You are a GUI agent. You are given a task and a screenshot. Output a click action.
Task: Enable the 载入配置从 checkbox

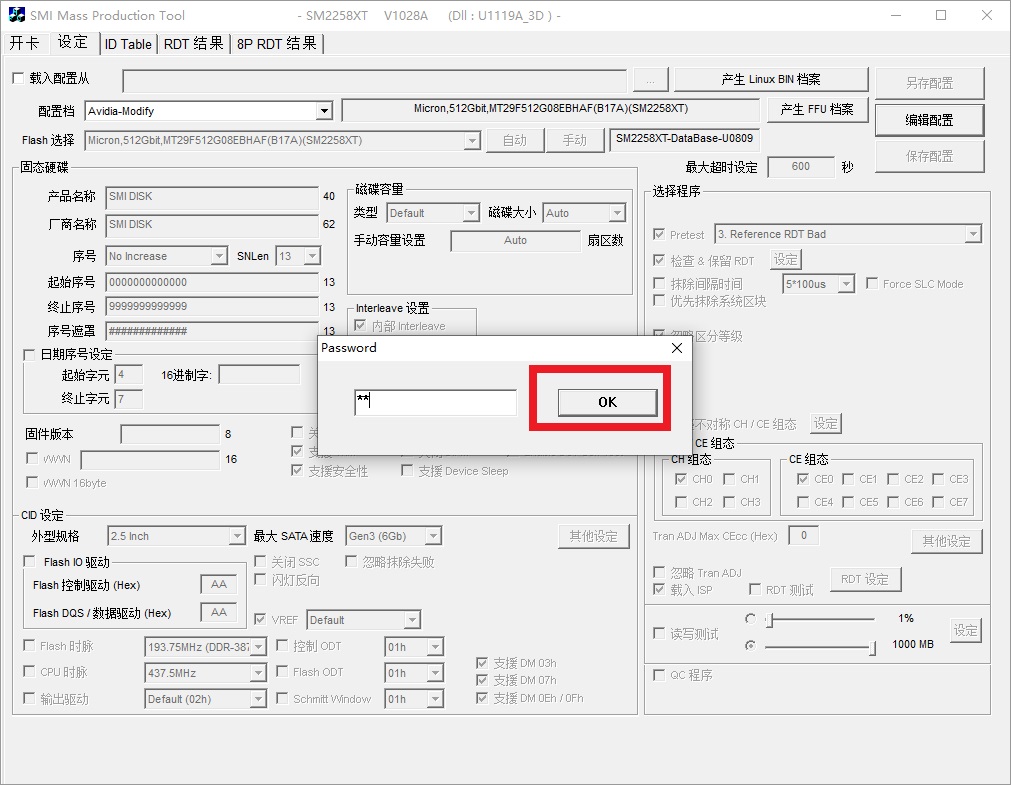click(18, 78)
